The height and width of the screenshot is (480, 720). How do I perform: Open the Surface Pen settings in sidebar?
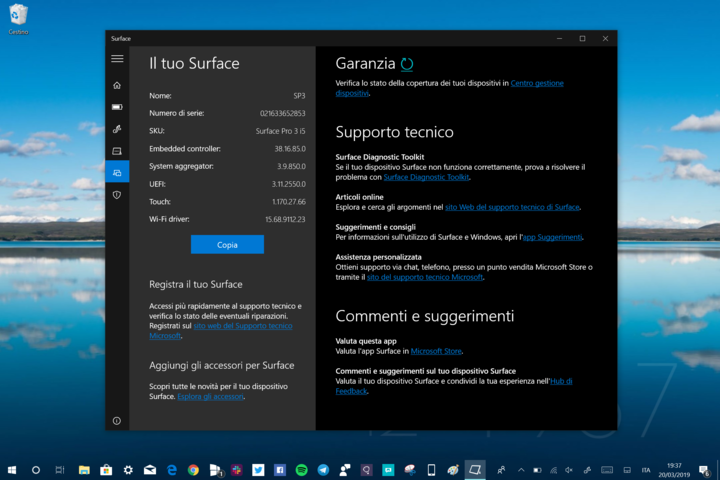point(117,129)
